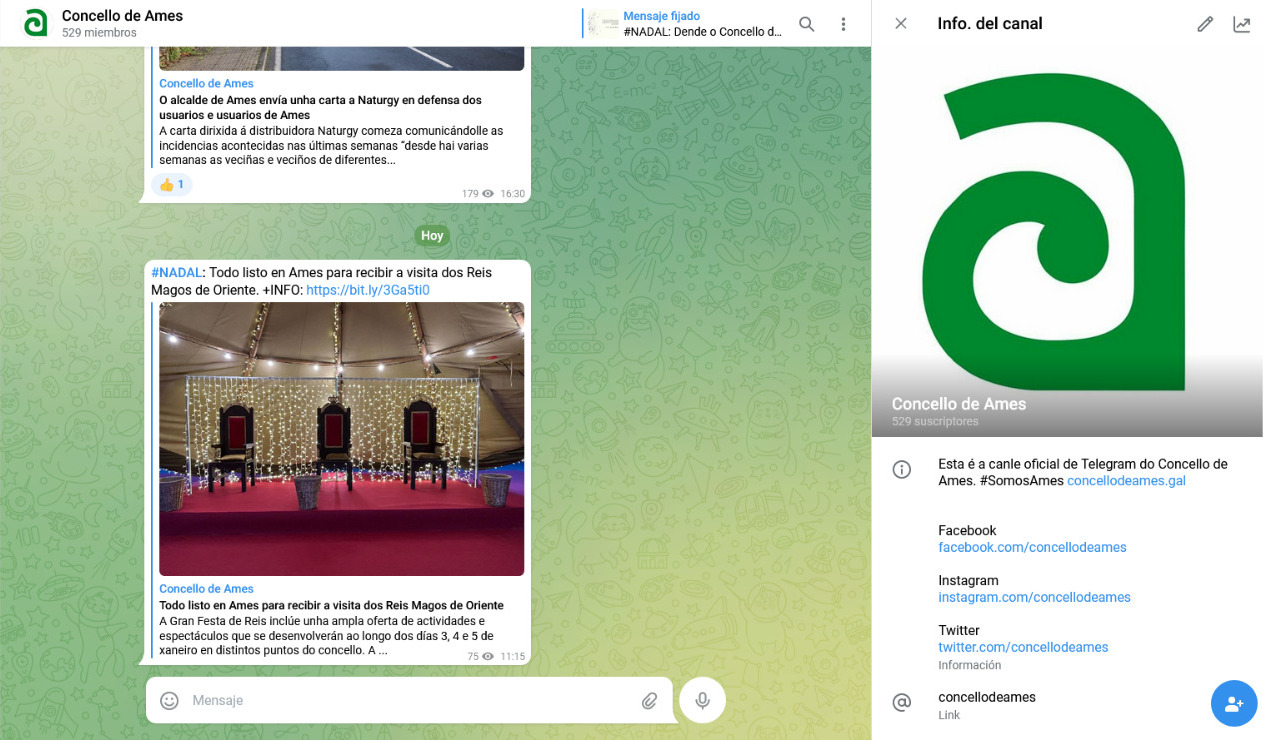Click the road photo on the Naturgy post
Image resolution: width=1271 pixels, height=740 pixels.
coord(342,58)
